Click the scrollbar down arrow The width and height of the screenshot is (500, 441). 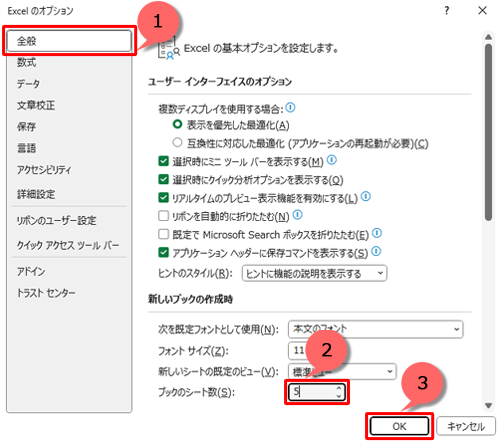(488, 406)
